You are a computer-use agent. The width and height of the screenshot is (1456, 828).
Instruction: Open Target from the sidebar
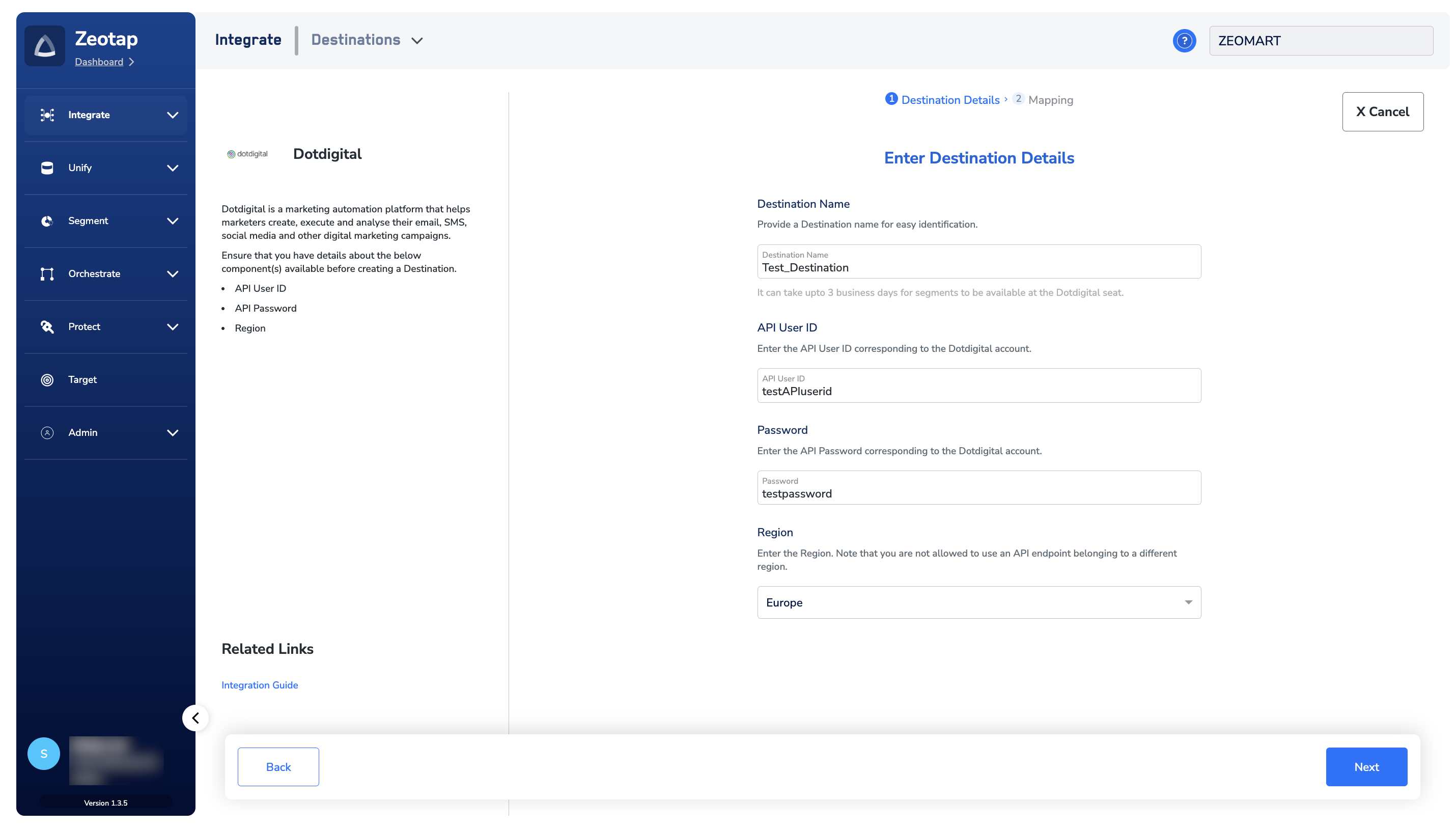coord(82,380)
